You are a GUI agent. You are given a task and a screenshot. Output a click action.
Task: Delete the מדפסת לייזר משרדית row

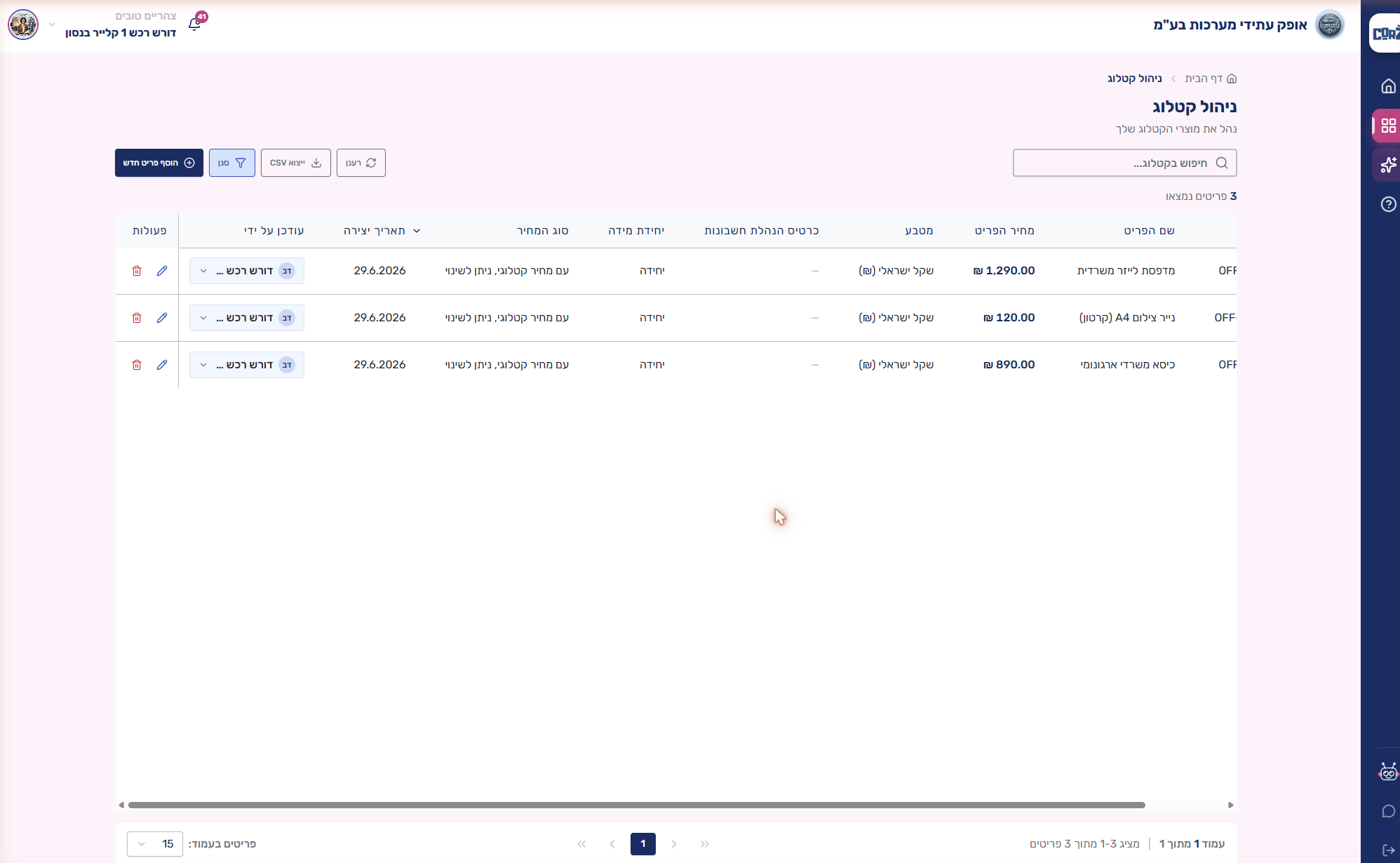[x=137, y=271]
